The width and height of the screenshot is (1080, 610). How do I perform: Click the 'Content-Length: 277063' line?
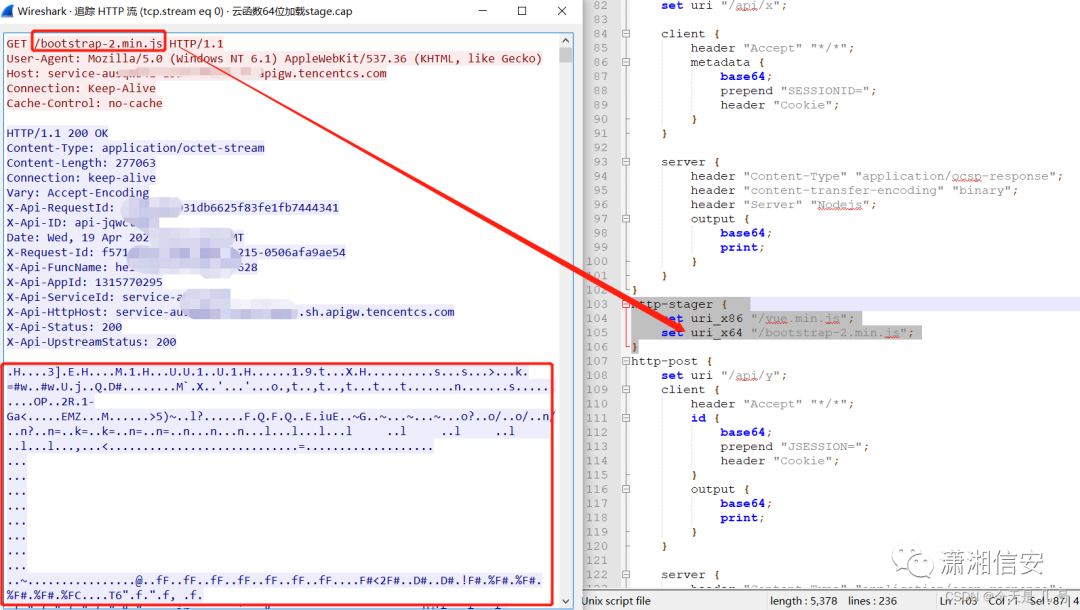point(81,163)
